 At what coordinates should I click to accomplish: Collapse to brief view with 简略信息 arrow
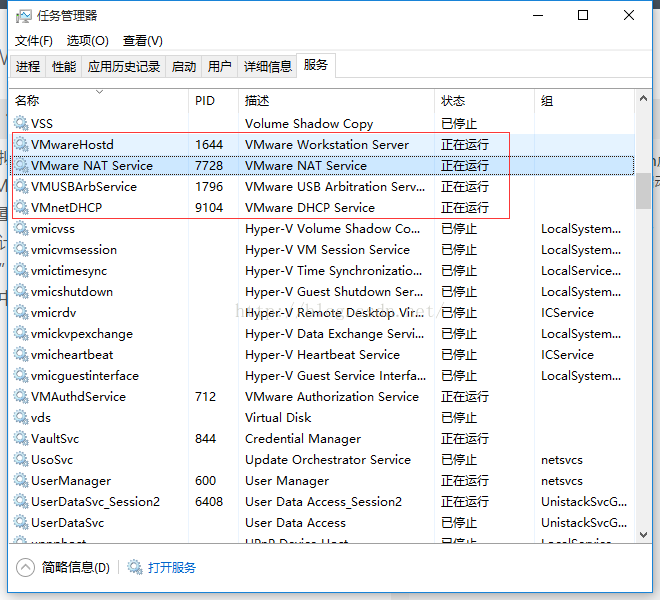click(x=25, y=567)
